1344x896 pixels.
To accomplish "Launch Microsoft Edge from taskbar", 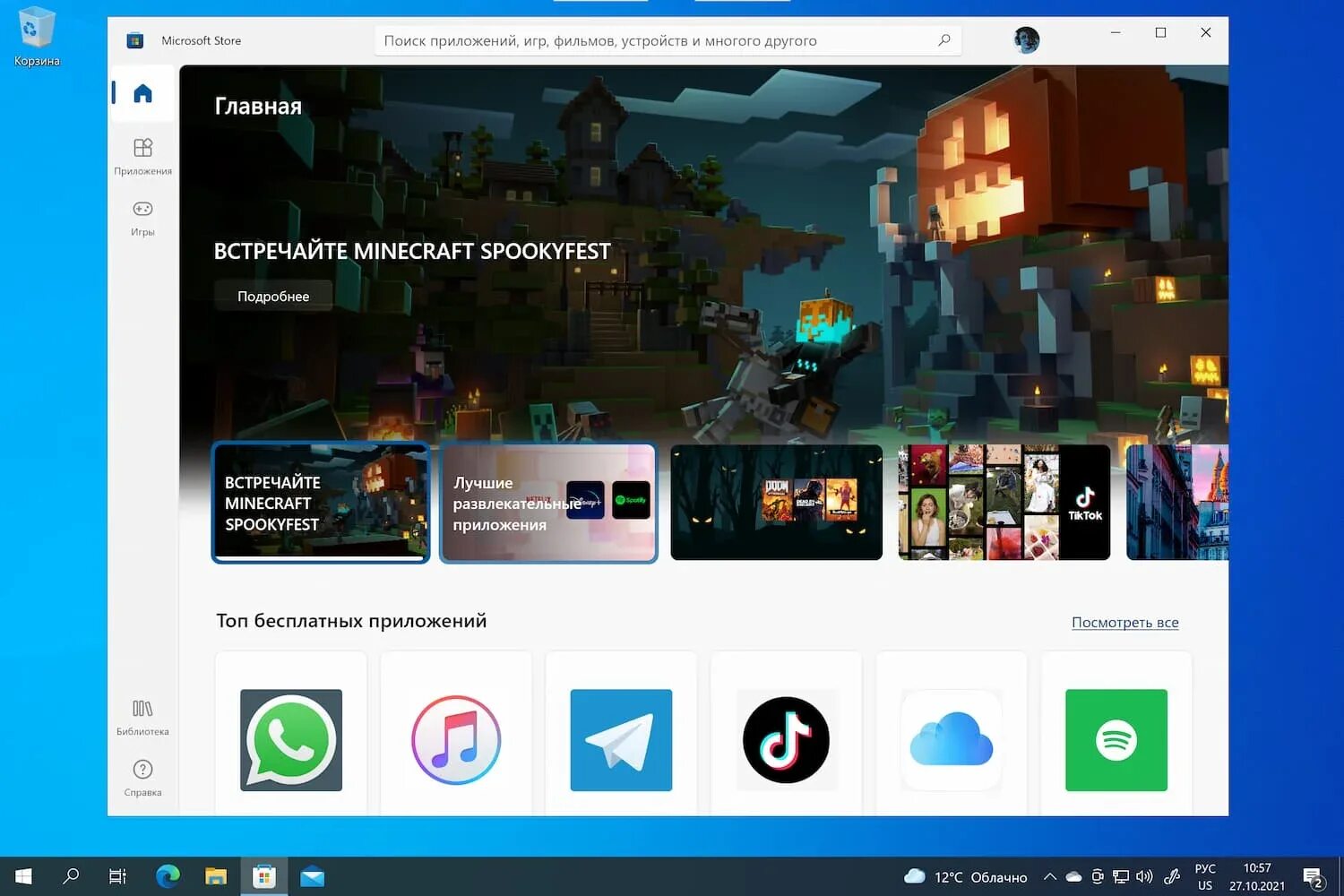I will (x=168, y=876).
